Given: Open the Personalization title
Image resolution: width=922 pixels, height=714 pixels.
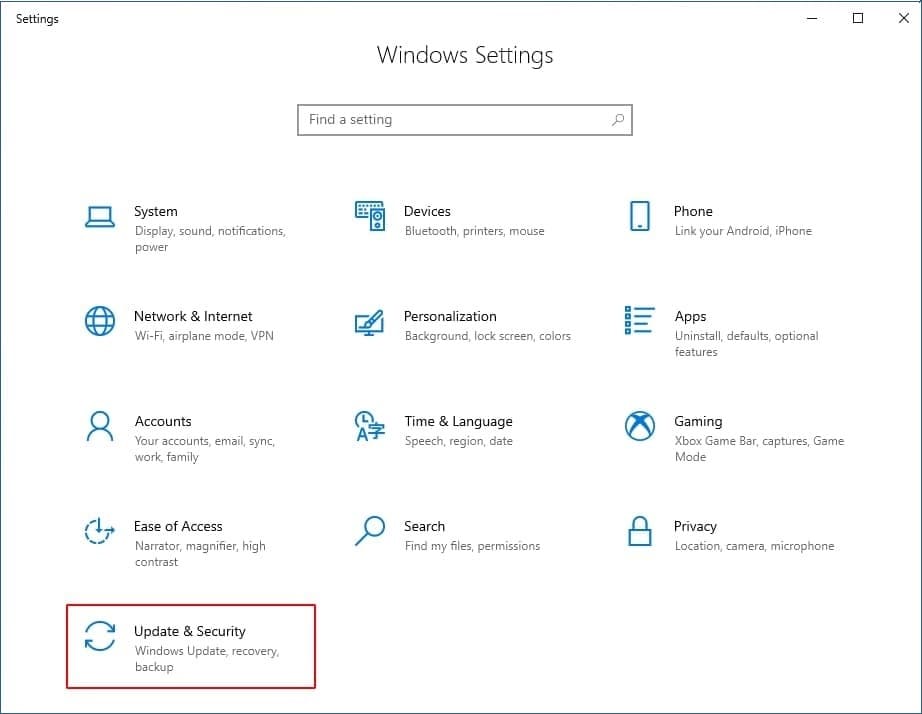Looking at the screenshot, I should (450, 316).
